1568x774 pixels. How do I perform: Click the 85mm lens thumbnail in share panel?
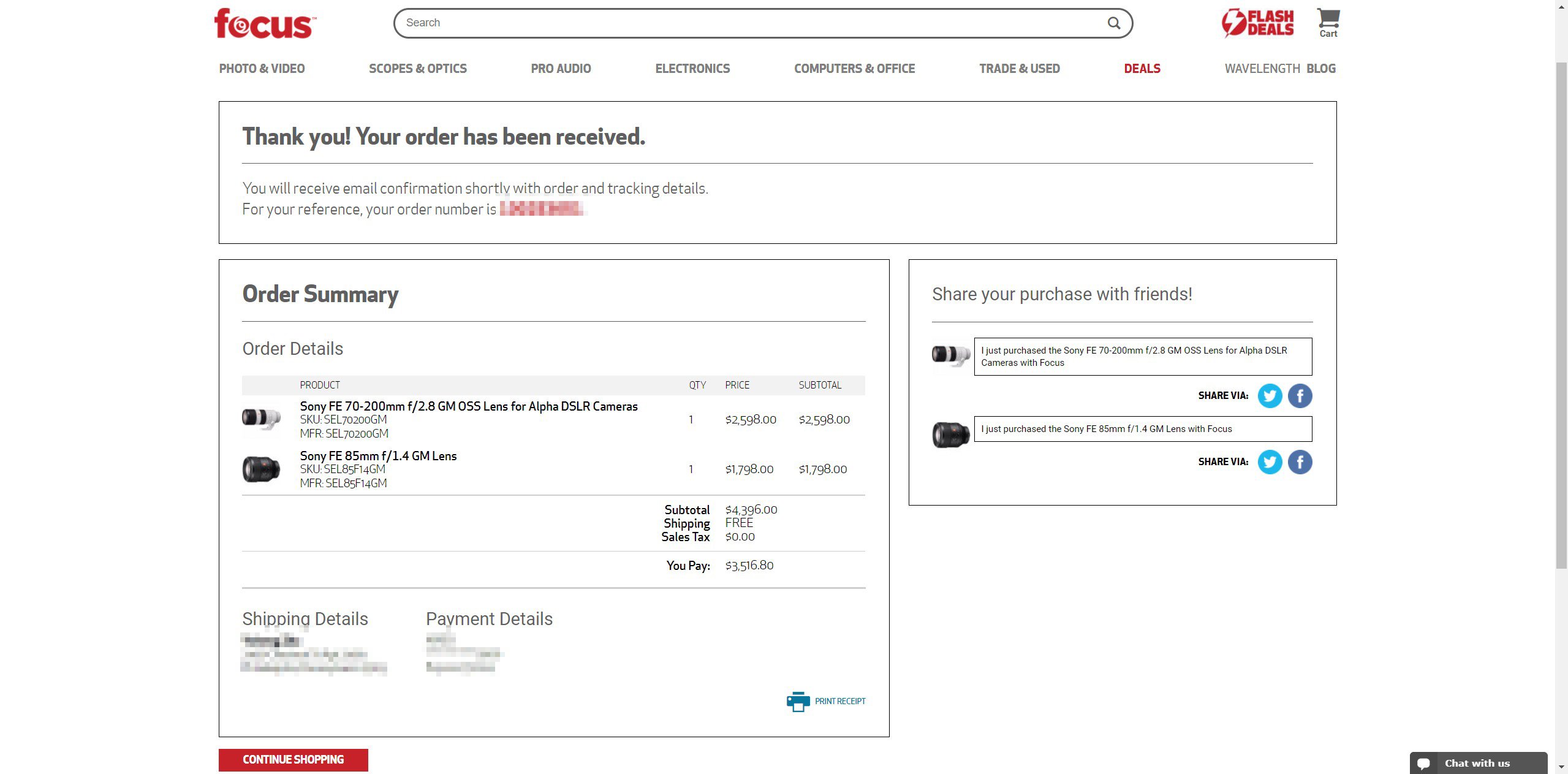point(950,434)
